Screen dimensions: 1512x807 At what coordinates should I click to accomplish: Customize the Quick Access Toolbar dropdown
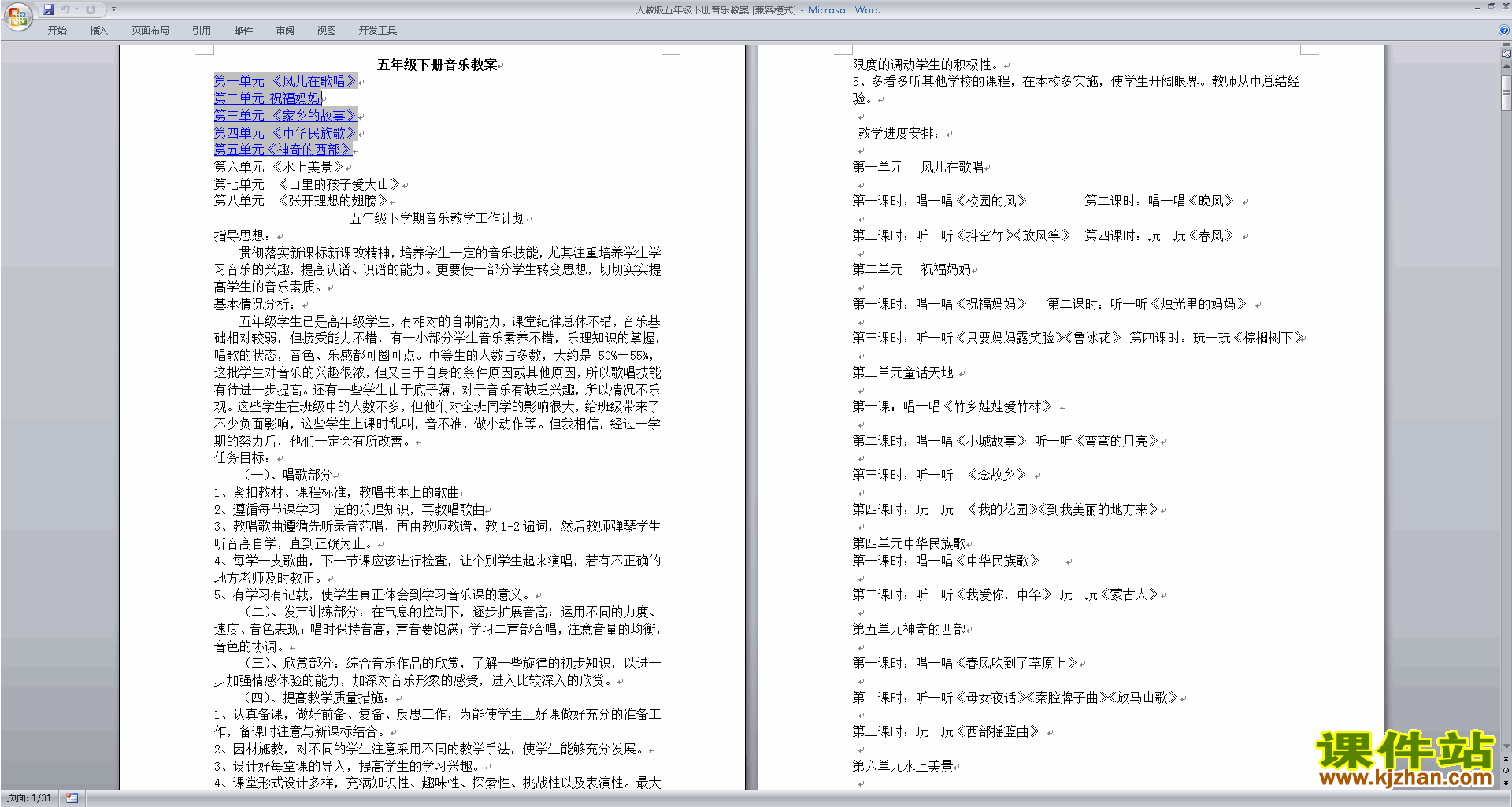(113, 9)
